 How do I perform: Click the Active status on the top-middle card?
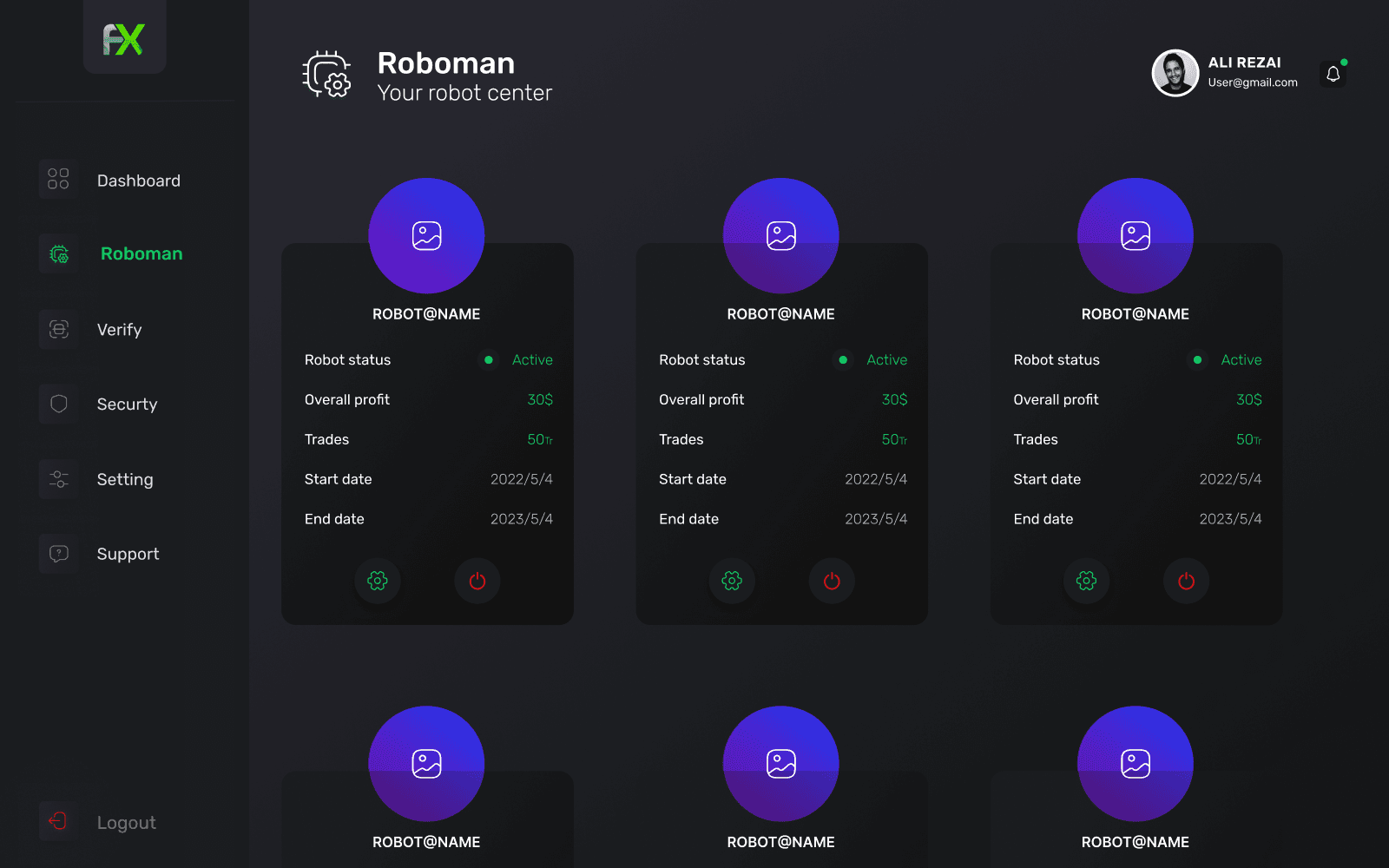tap(887, 359)
